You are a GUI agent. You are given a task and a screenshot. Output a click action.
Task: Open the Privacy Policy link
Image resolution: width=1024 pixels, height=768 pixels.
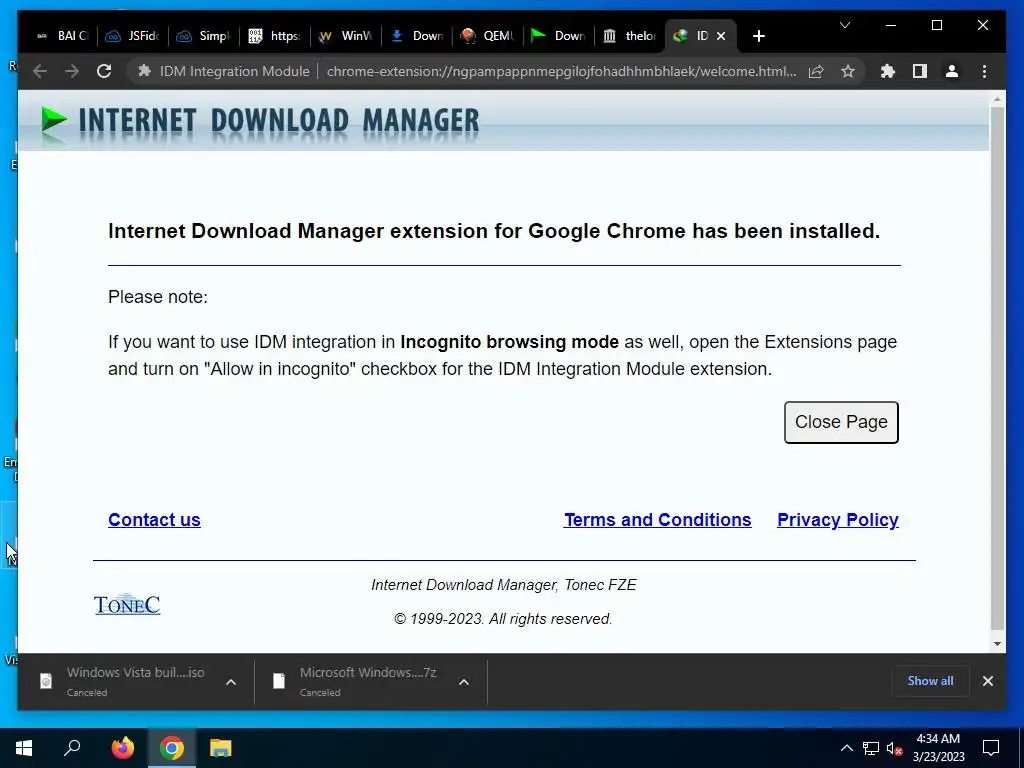click(838, 520)
